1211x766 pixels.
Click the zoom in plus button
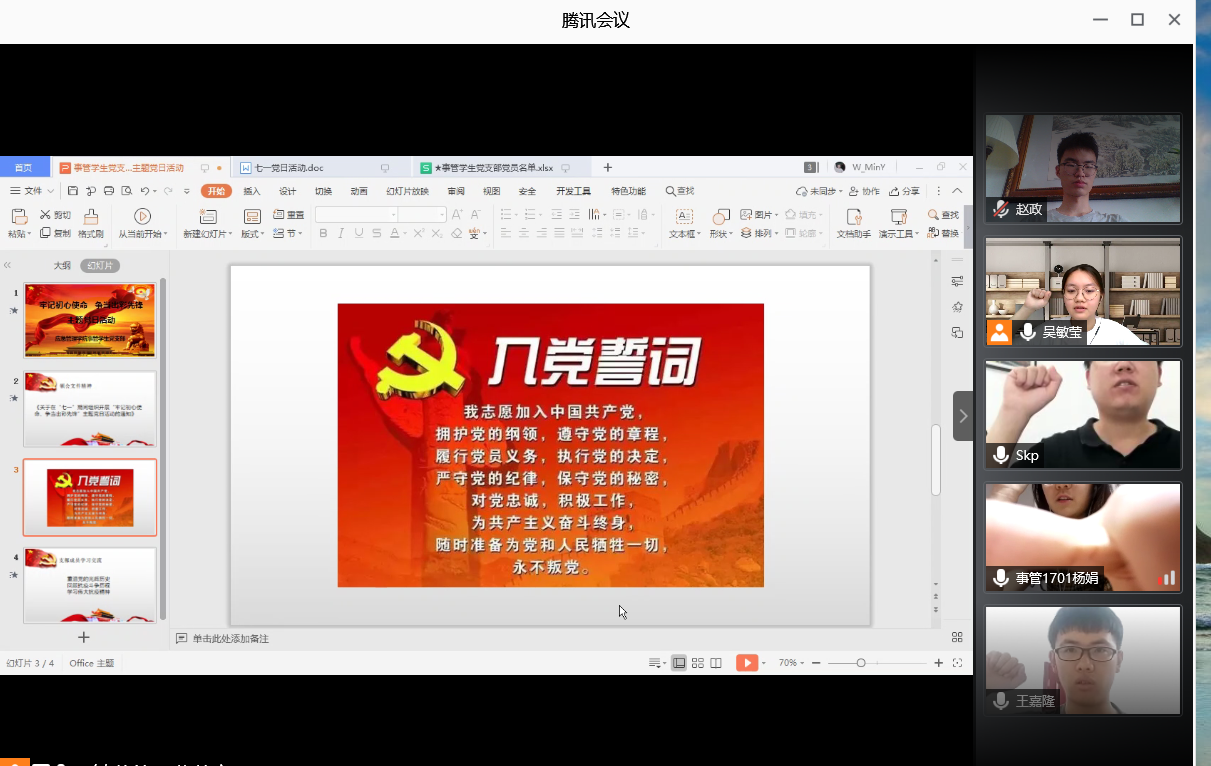pyautogui.click(x=938, y=663)
